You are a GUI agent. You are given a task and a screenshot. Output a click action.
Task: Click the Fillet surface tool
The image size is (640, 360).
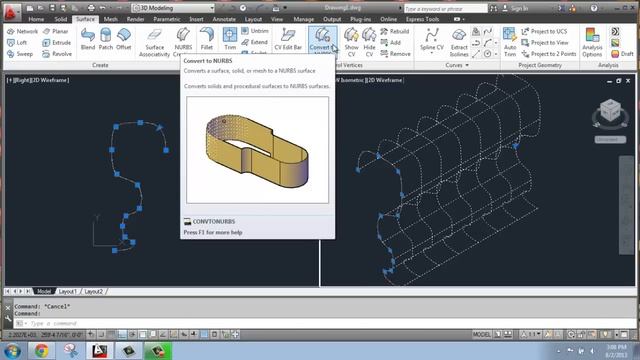207,39
